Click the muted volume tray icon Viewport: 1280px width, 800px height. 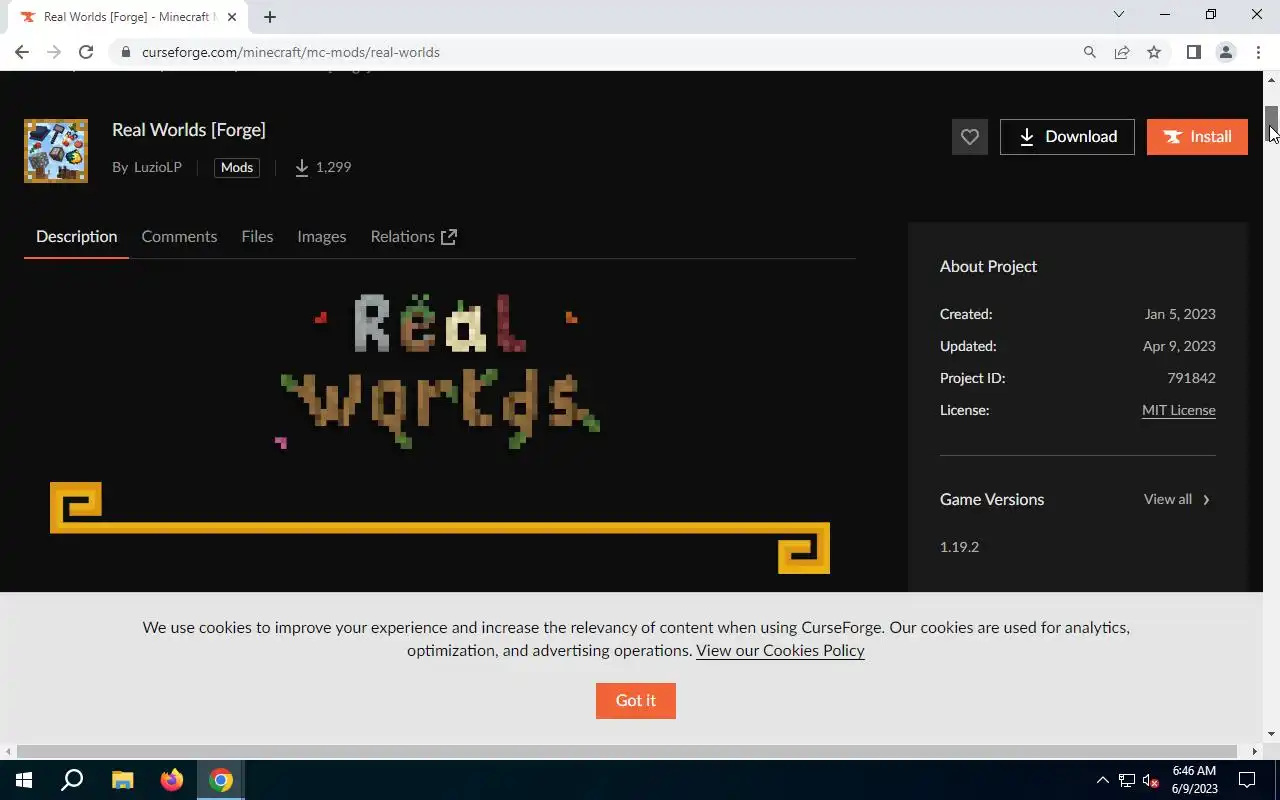pos(1151,780)
